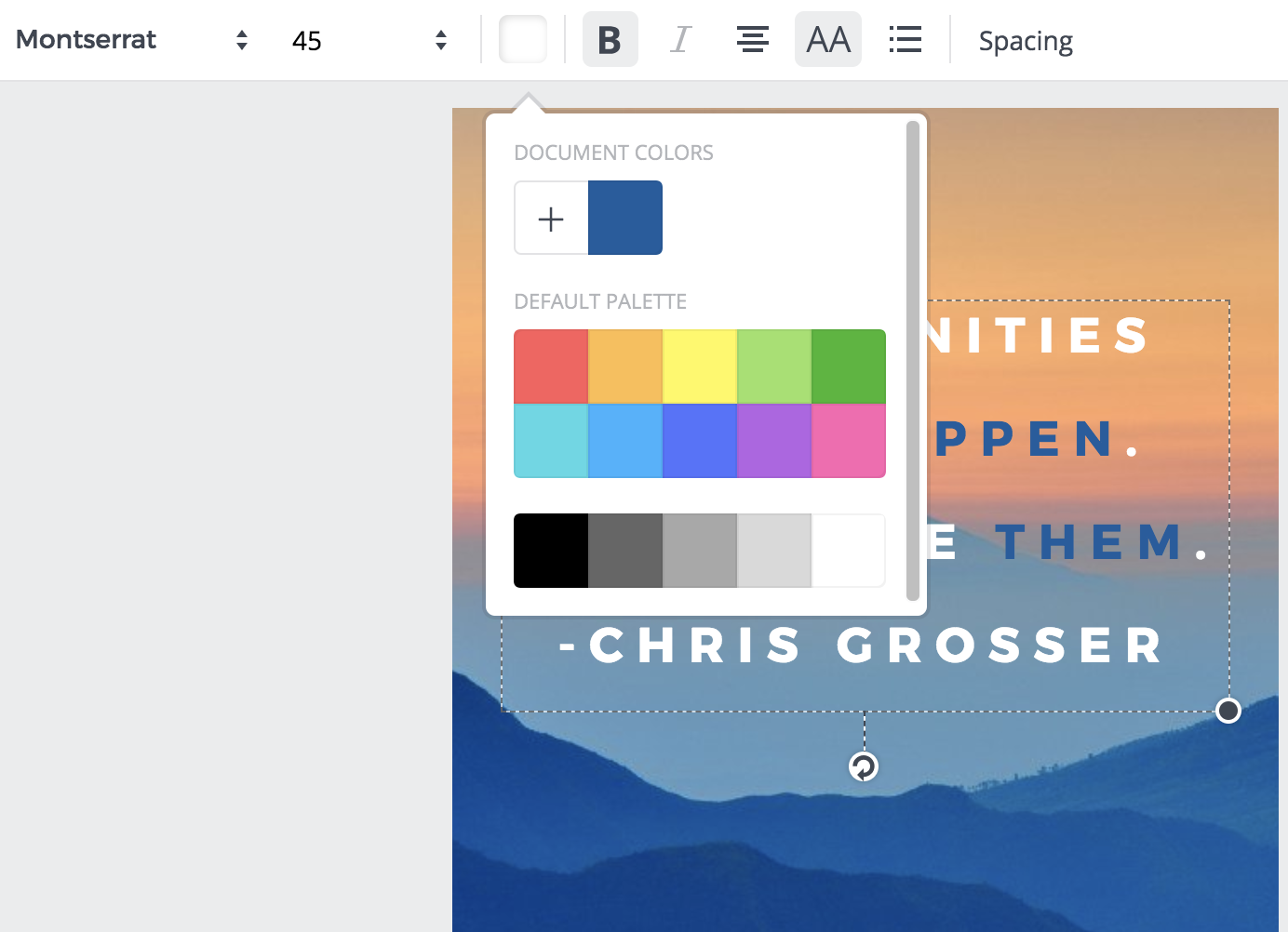Click the color panel scrollbar
The image size is (1288, 932).
click(x=912, y=361)
